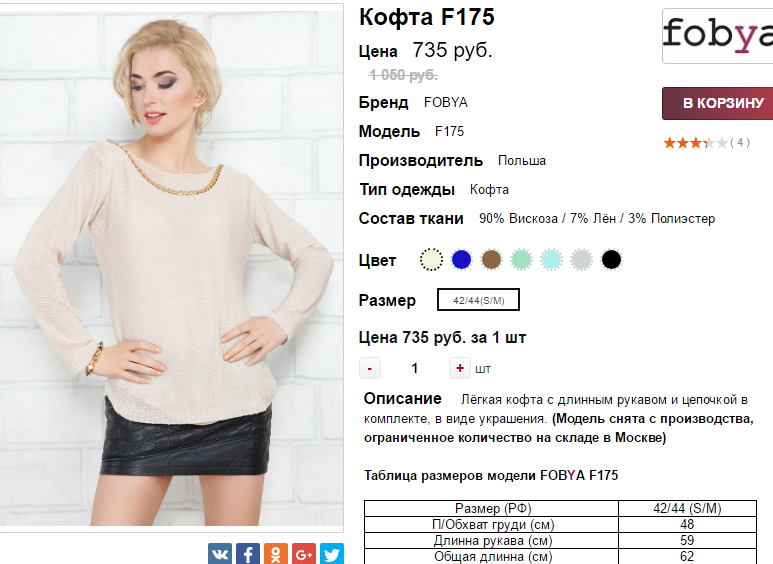The image size is (773, 564).
Task: Increase quantity with the plus button
Action: pos(459,368)
